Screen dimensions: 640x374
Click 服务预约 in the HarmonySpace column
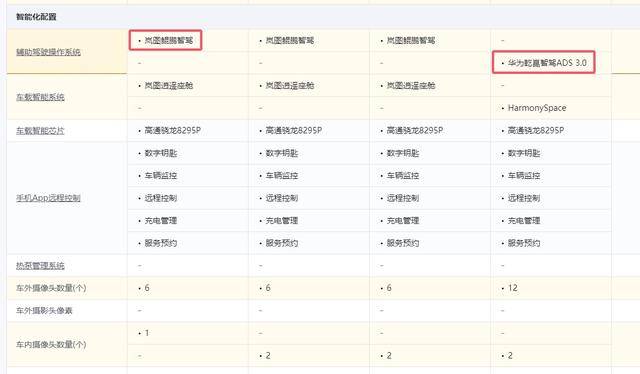[524, 243]
